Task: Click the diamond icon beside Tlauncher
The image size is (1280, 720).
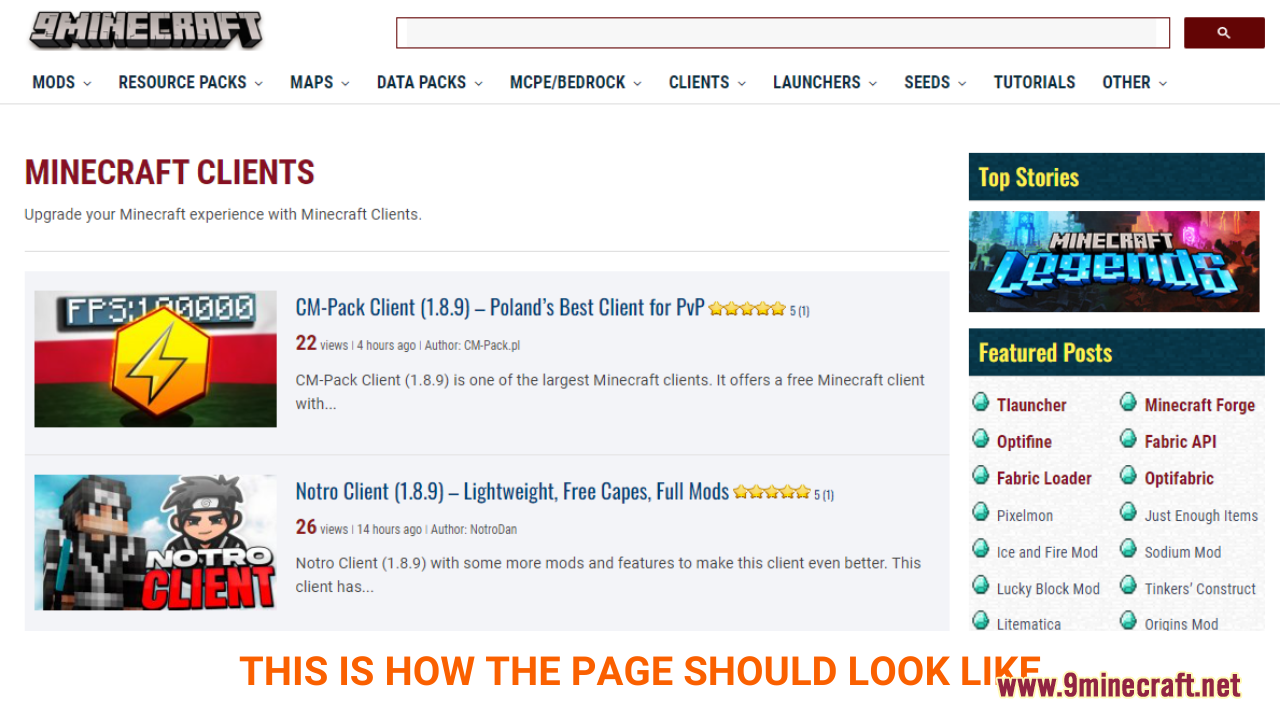Action: pos(981,402)
